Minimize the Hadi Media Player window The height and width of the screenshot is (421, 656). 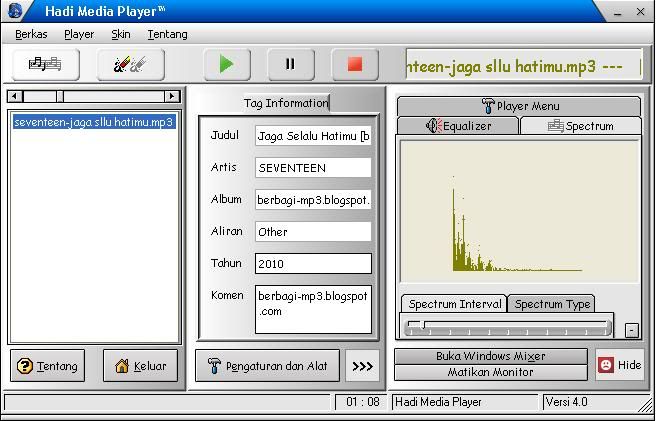(x=618, y=13)
